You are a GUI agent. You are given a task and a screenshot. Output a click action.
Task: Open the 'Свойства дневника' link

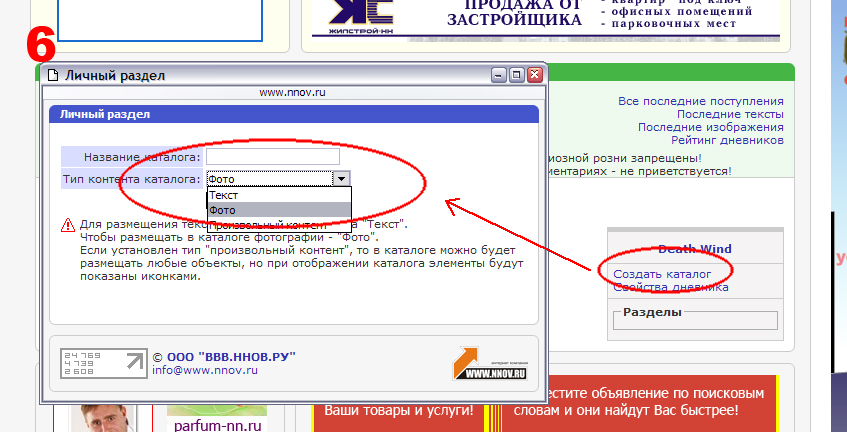click(x=671, y=287)
